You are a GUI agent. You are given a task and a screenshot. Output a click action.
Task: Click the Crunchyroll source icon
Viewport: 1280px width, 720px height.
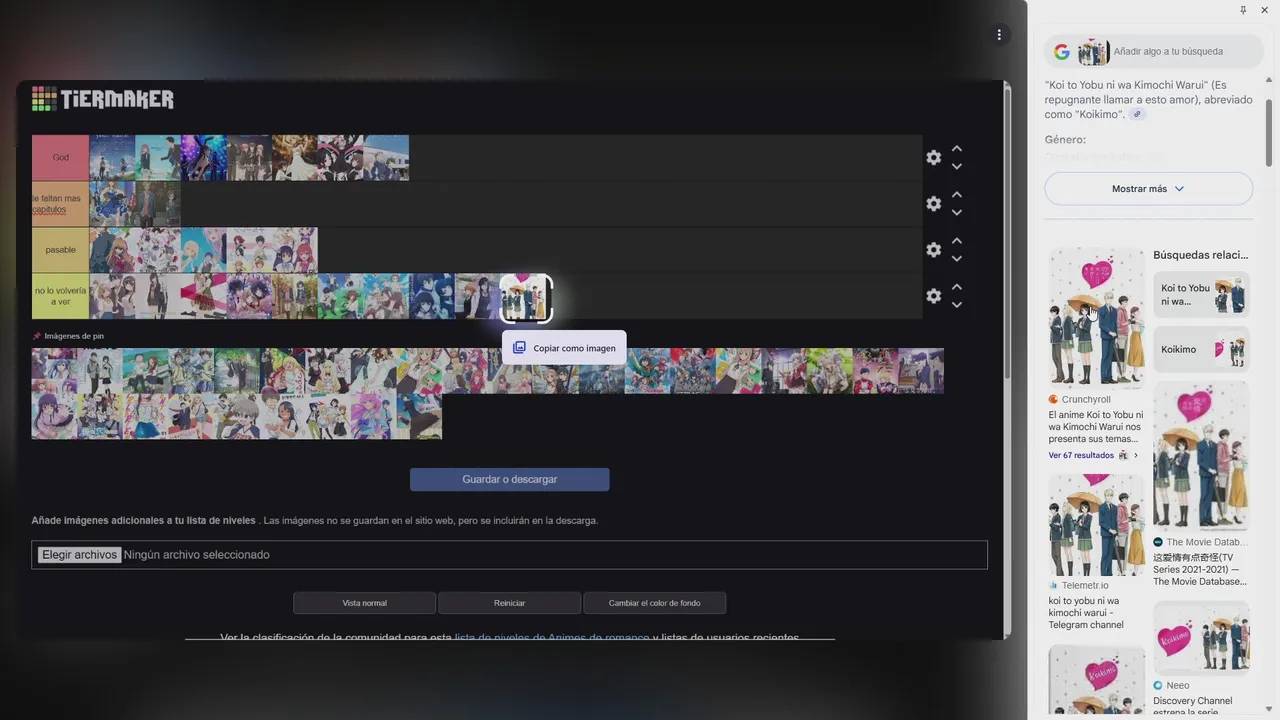pos(1053,399)
